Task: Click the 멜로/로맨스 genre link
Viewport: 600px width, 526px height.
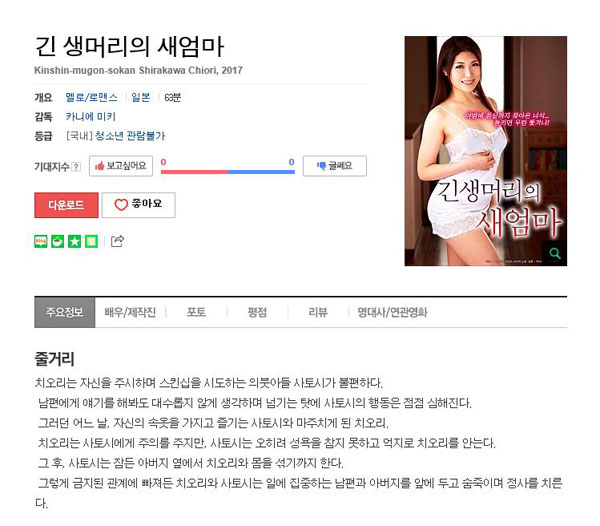Action: (x=91, y=98)
